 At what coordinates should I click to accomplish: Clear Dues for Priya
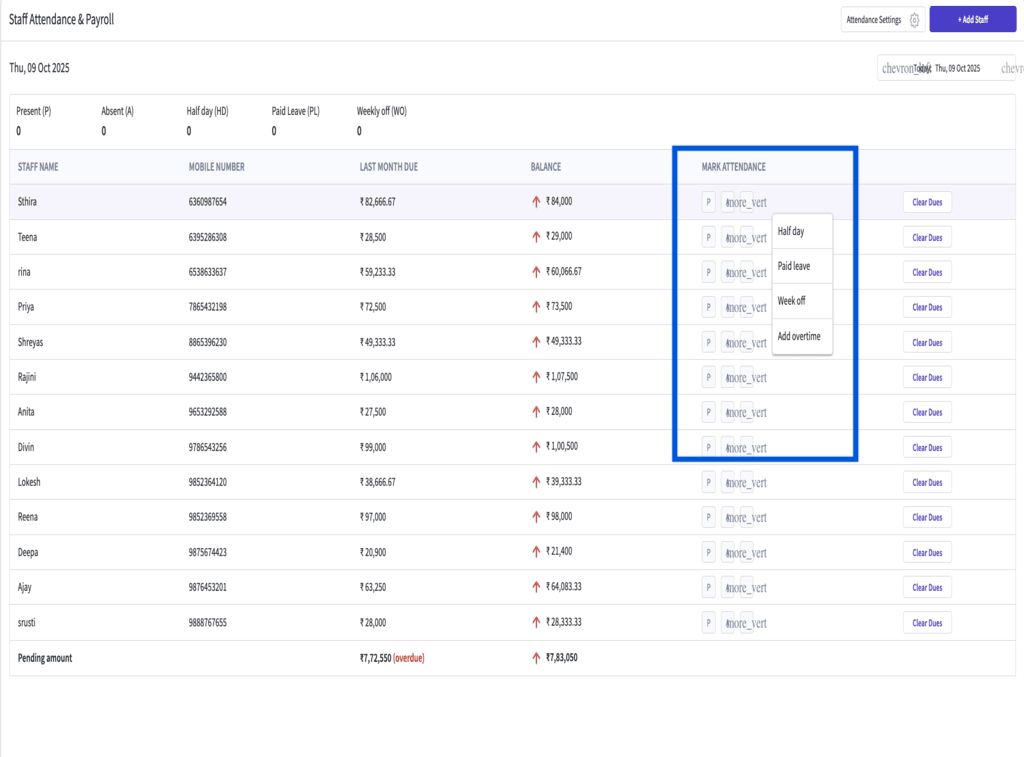pos(927,307)
